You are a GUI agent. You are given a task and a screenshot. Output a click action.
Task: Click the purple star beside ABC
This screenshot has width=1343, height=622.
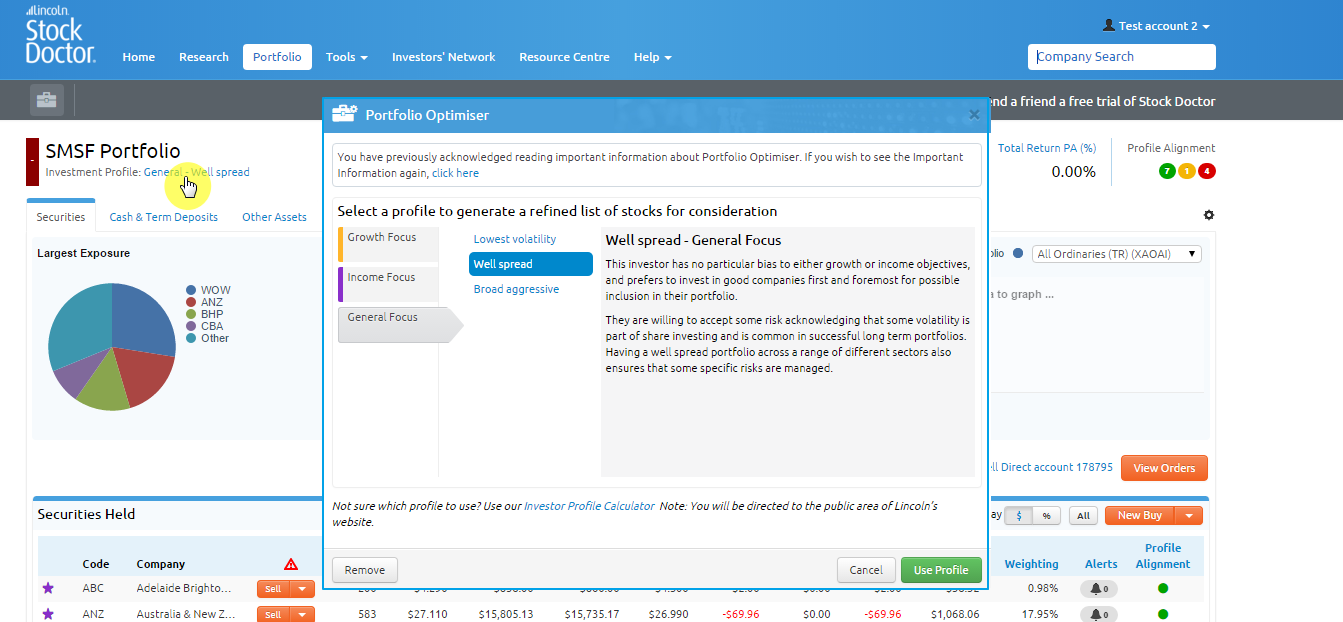coord(47,589)
